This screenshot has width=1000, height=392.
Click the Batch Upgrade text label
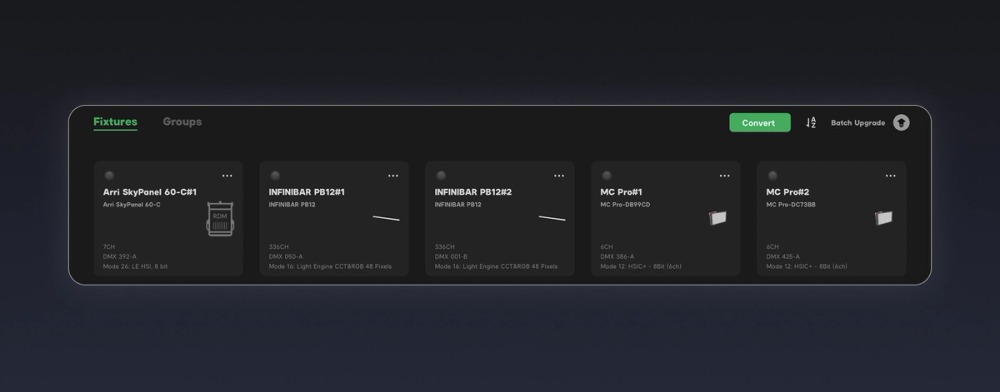coord(858,123)
